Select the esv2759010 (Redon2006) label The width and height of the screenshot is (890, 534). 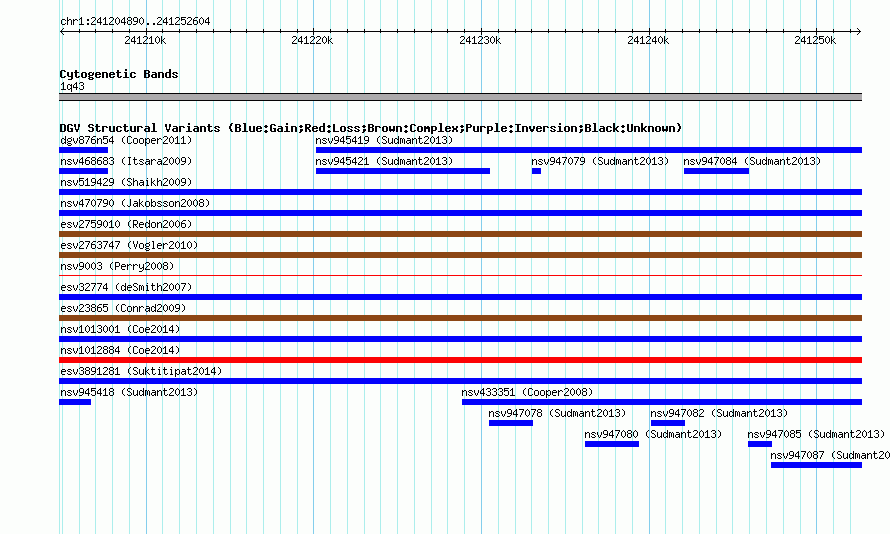click(126, 224)
